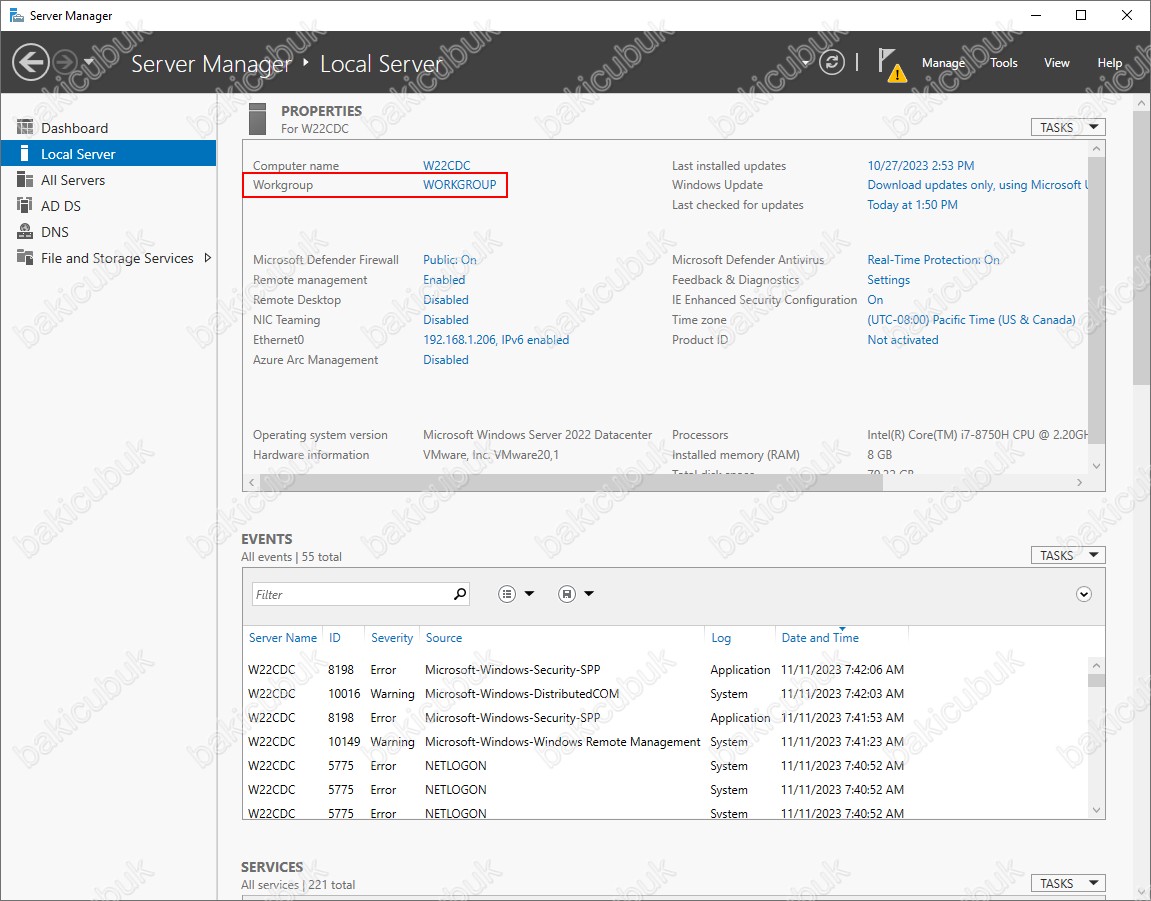Click Feedback & Diagnostics Settings link

(x=888, y=280)
